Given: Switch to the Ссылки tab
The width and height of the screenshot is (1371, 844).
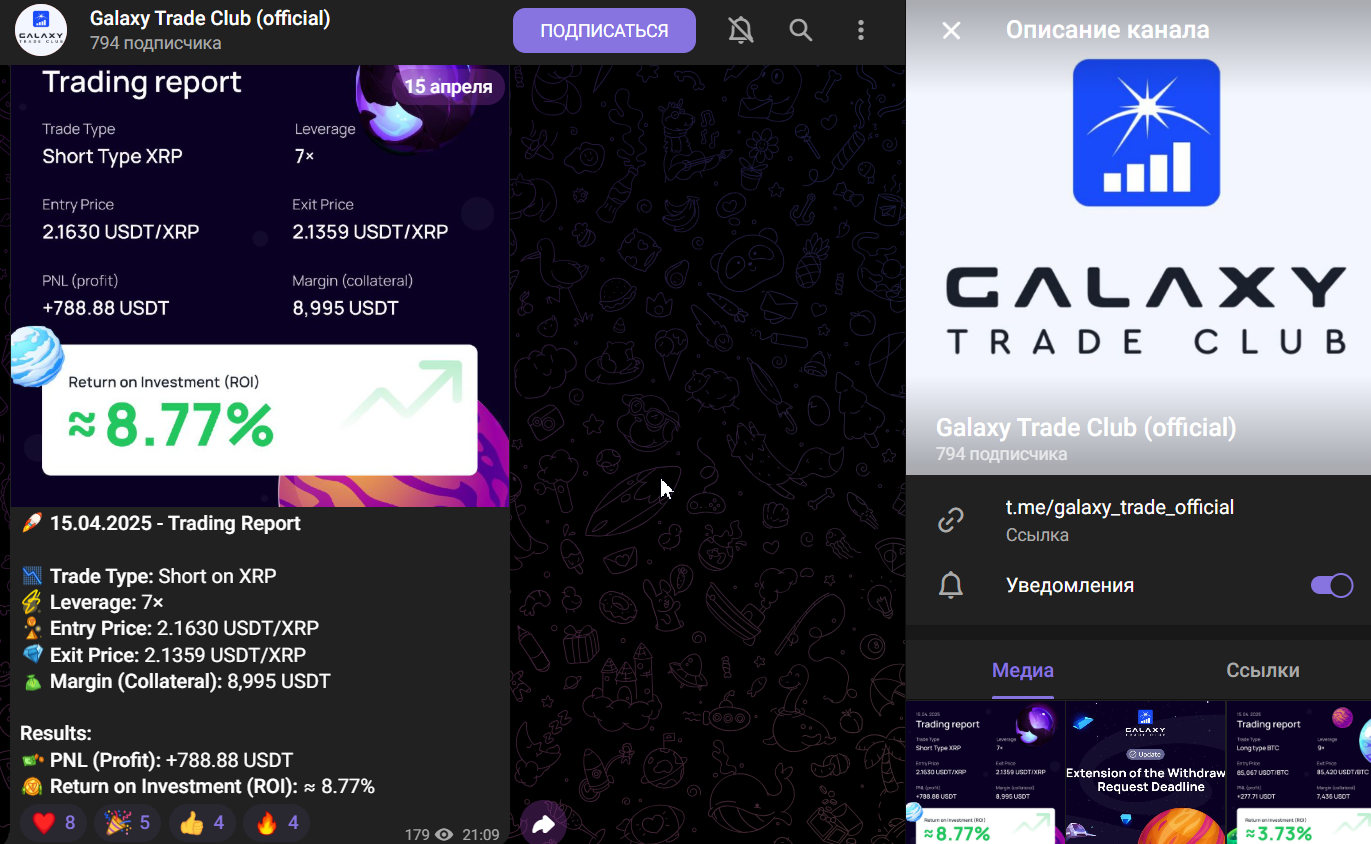Looking at the screenshot, I should 1262,670.
